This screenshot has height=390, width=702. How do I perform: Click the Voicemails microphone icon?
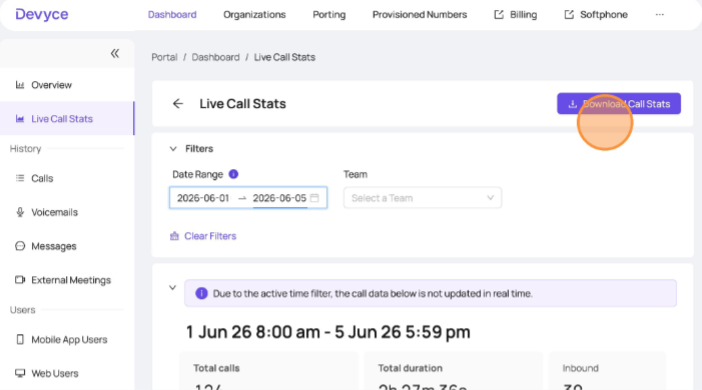[x=20, y=212]
